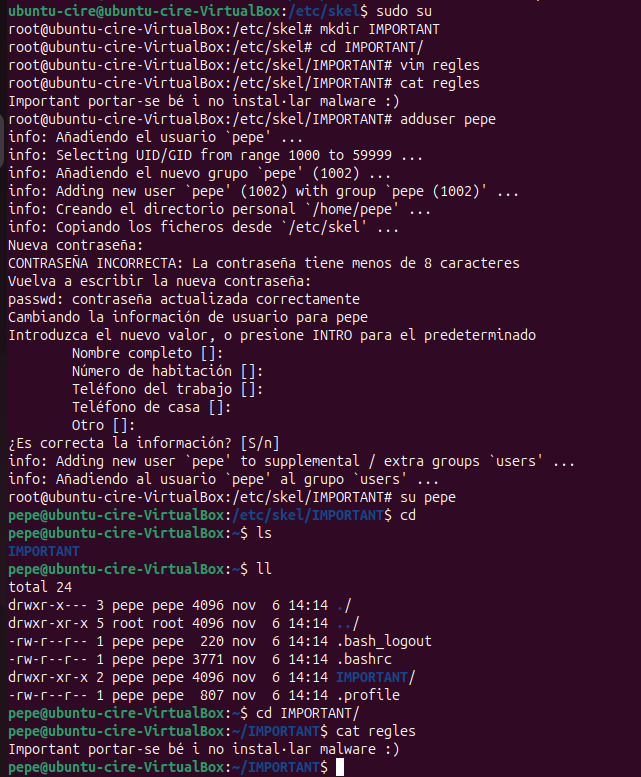Click the "Número de habitación []:" field line

coord(160,371)
